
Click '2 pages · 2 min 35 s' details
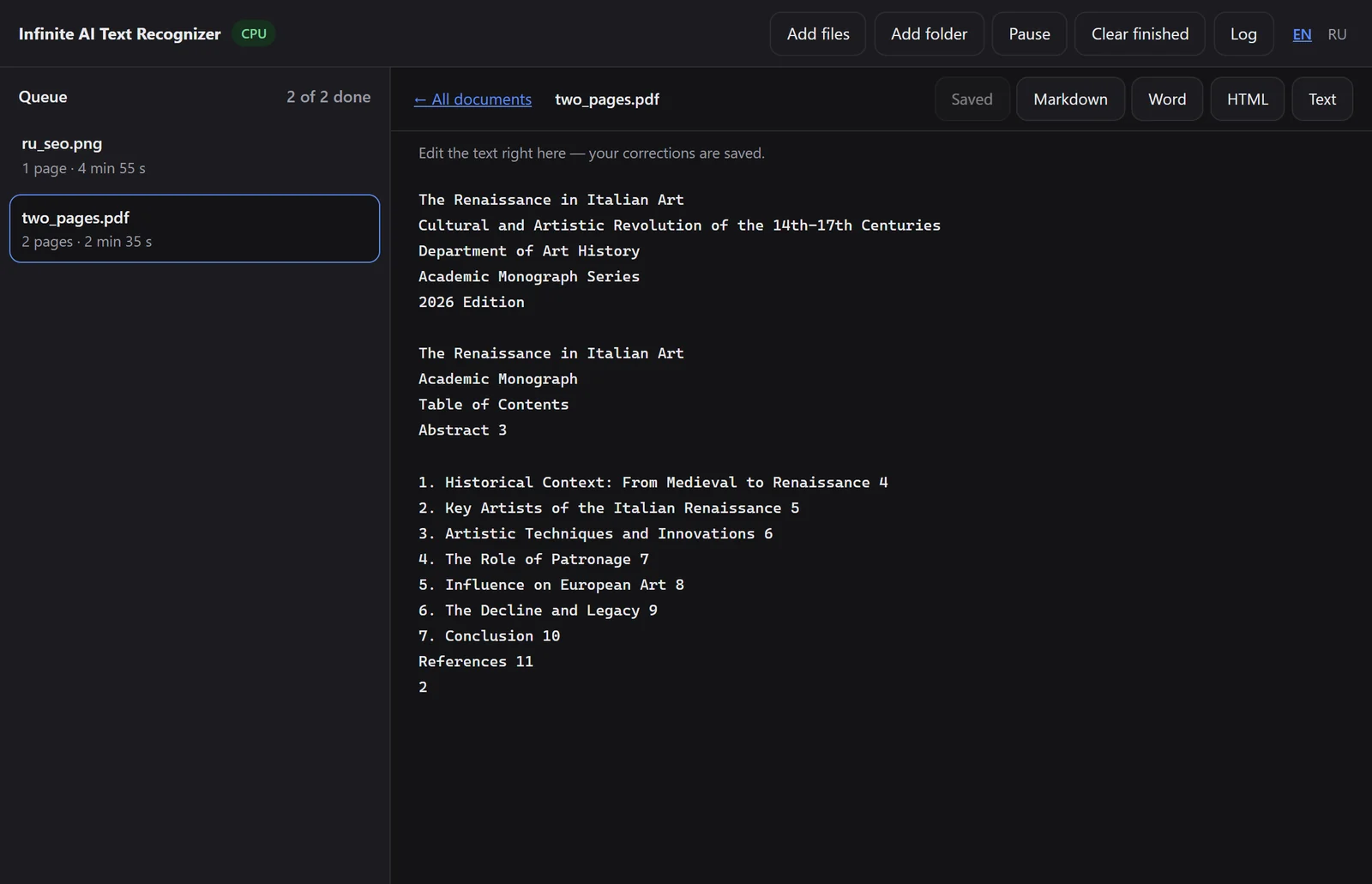point(87,242)
